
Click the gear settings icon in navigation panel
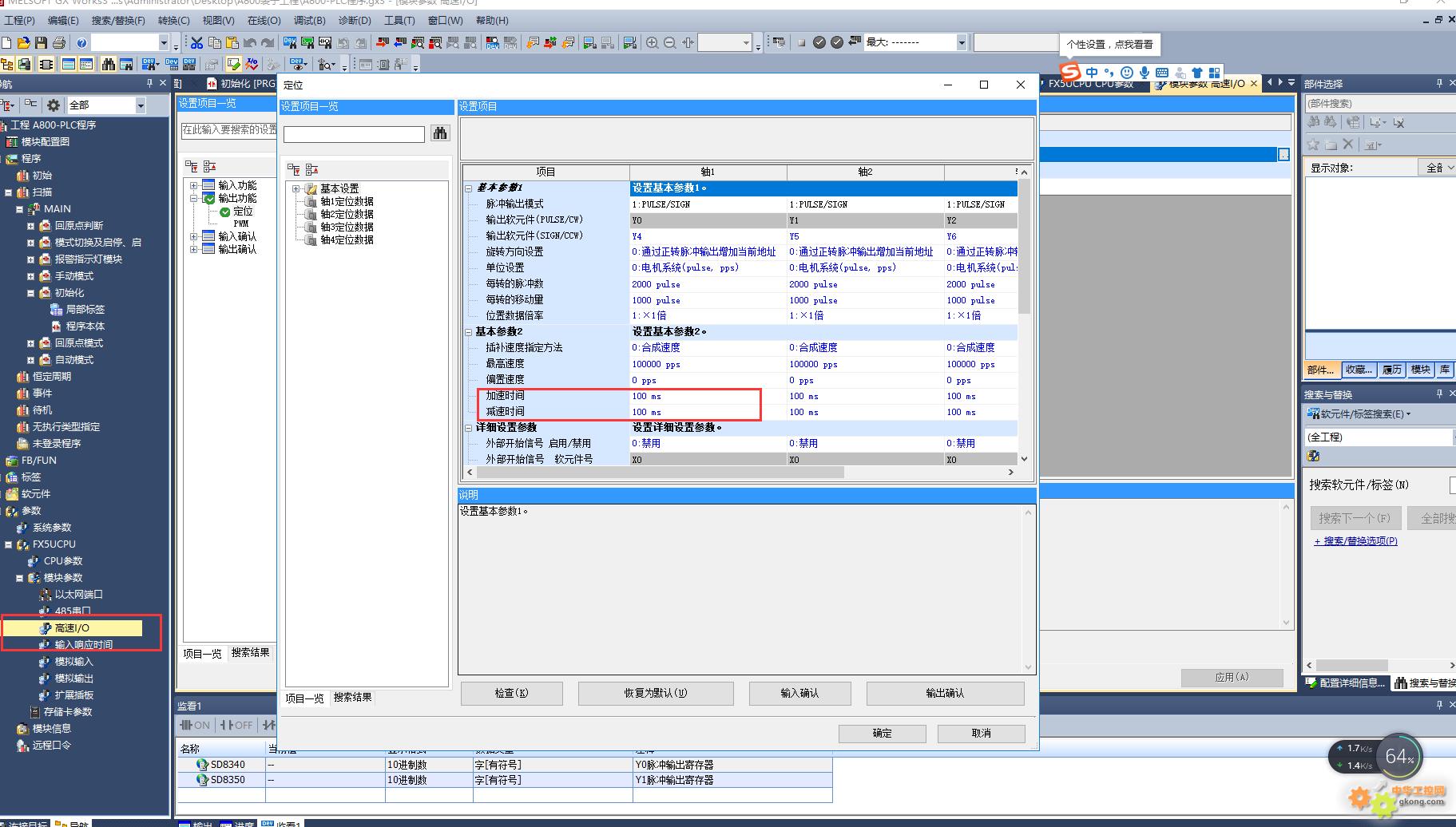point(54,105)
